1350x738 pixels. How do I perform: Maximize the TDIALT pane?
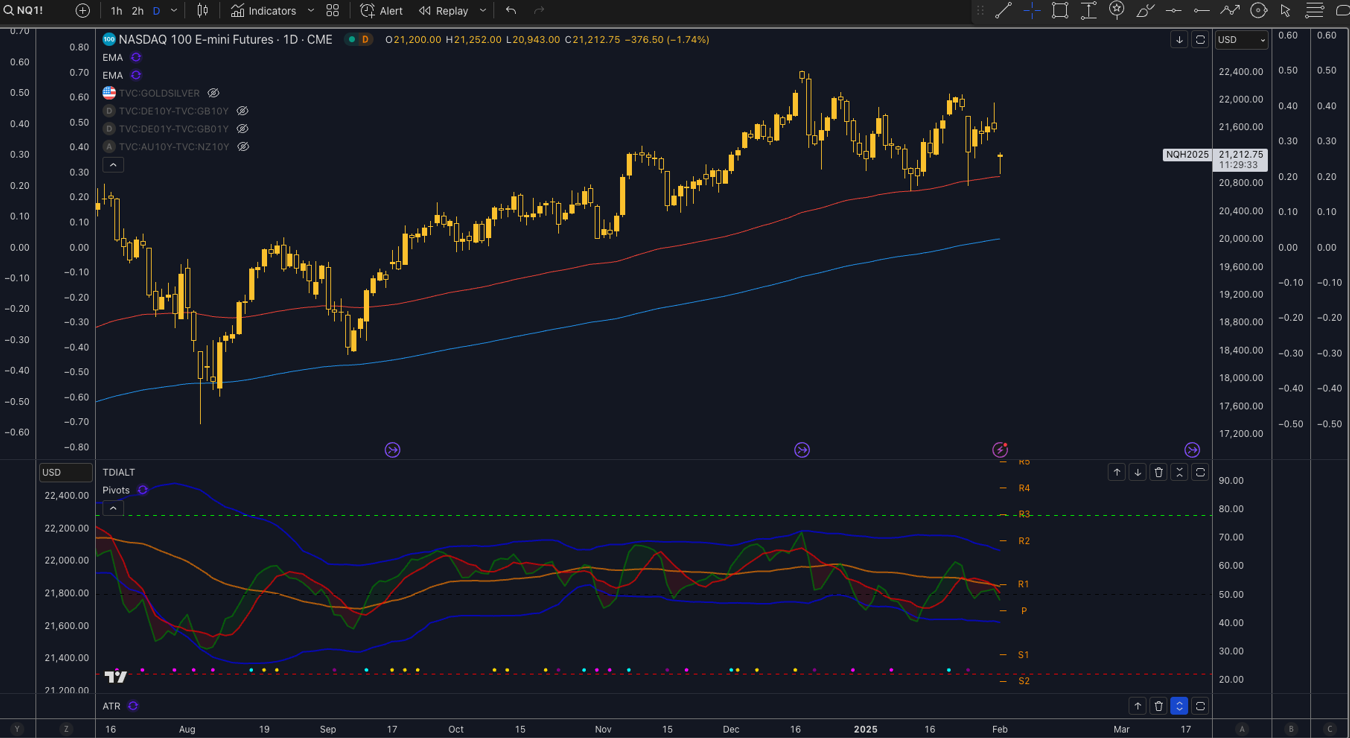tap(1200, 472)
